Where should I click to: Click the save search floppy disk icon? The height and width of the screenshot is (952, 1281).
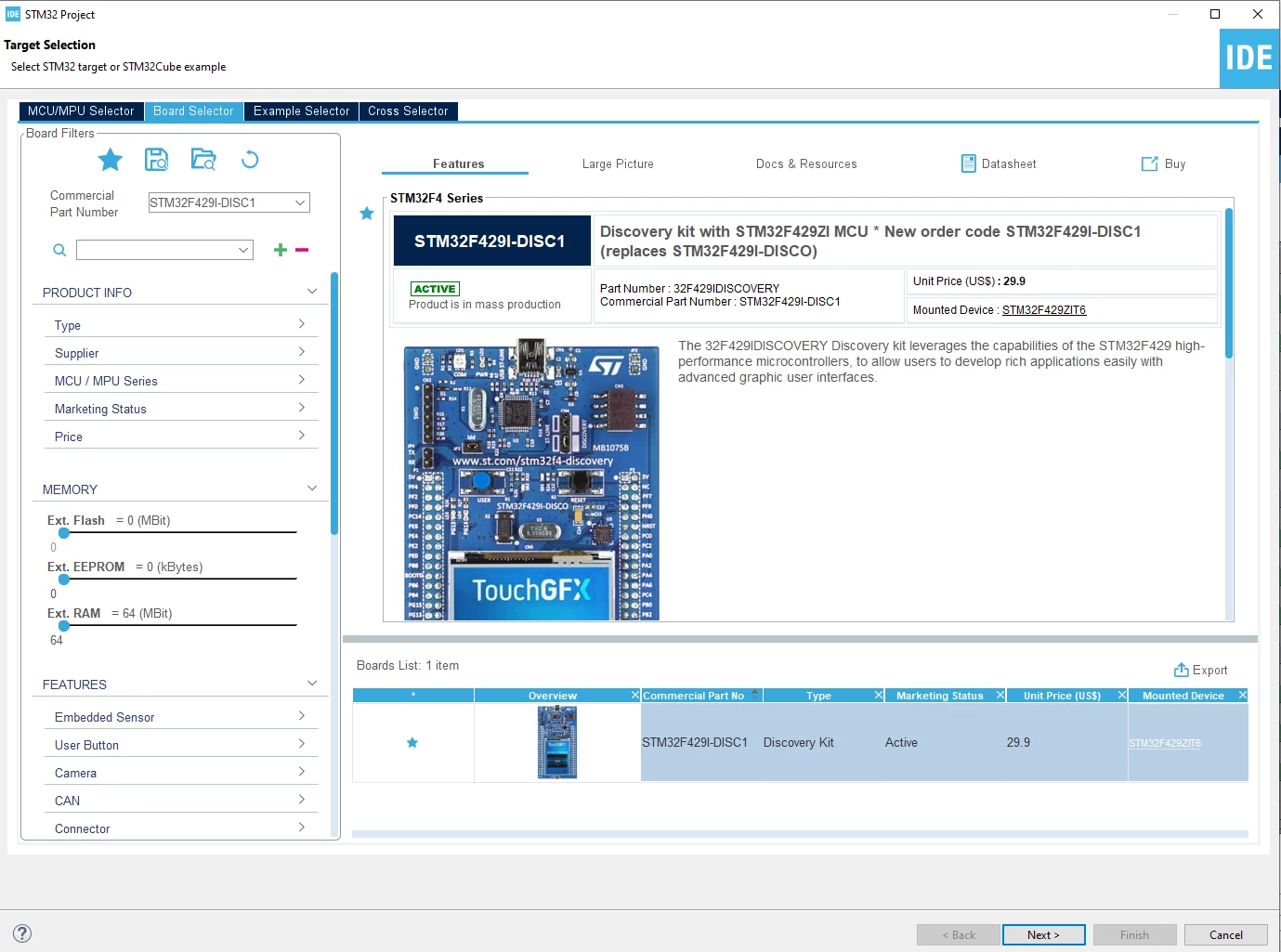(157, 160)
